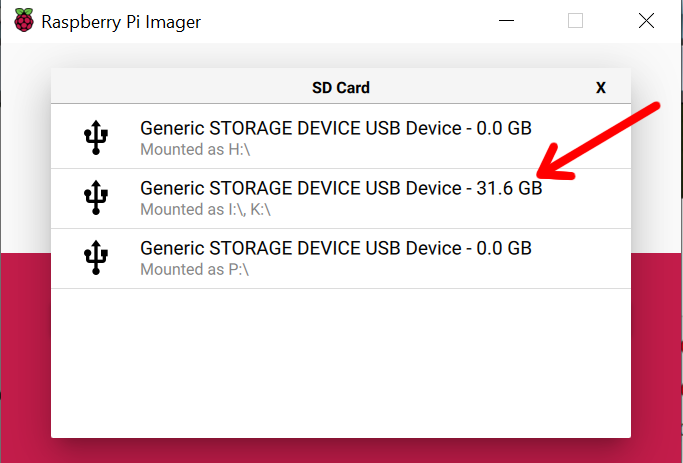Viewport: 683px width, 463px height.
Task: Click the 0.0 GB size text on H:\ device
Action: pos(504,128)
